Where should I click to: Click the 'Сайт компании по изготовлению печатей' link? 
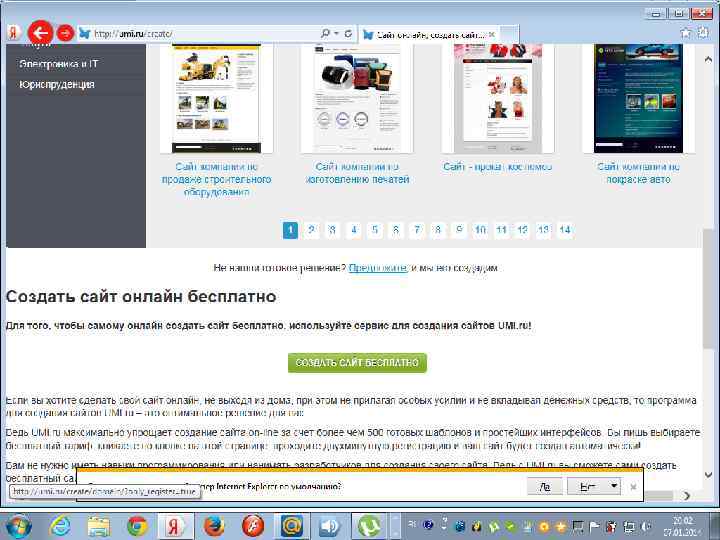357,173
